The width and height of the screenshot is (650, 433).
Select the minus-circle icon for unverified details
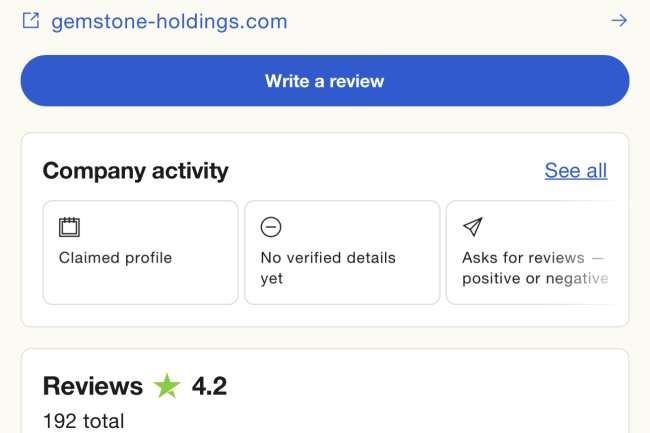pyautogui.click(x=271, y=227)
